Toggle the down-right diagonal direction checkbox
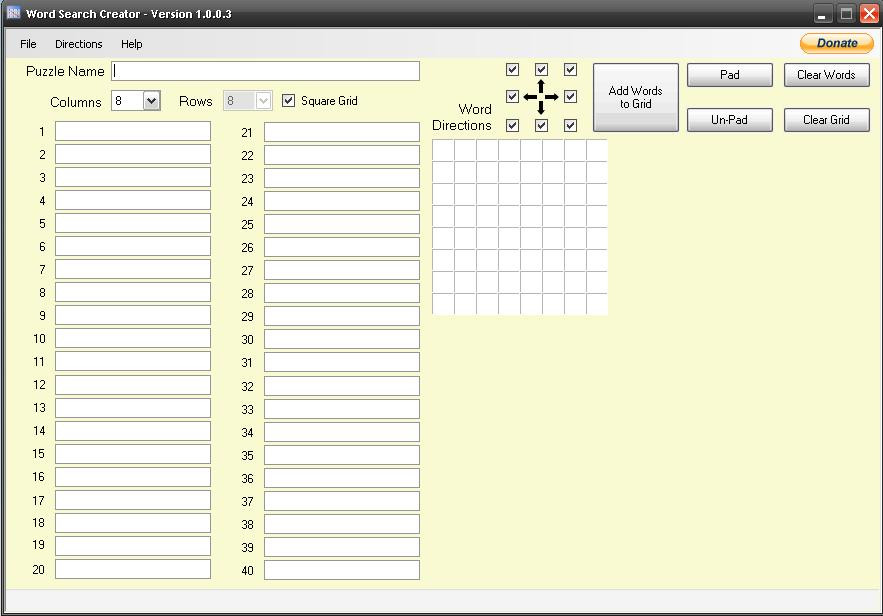Viewport: 883px width, 616px height. pos(570,125)
